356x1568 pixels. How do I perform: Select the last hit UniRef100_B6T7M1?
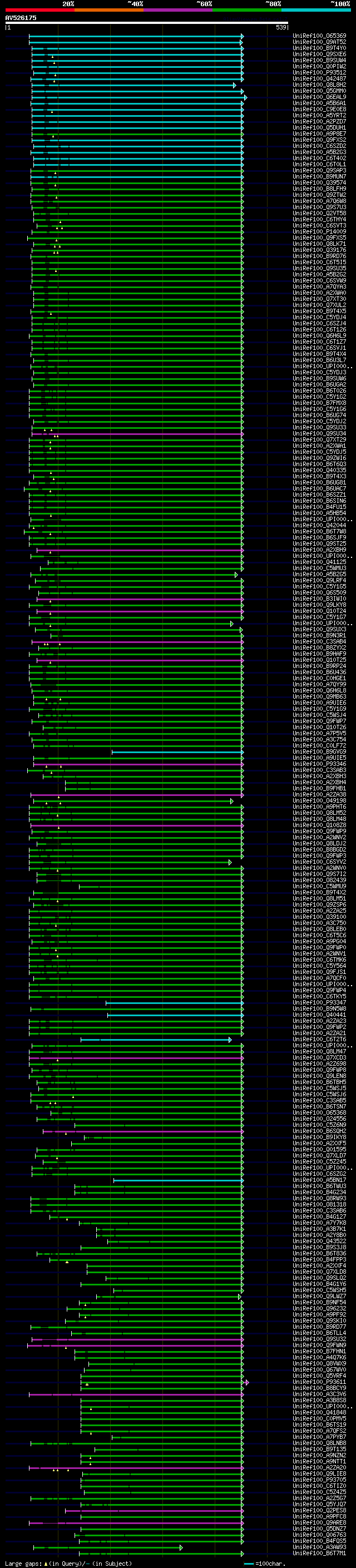[x=319, y=1554]
